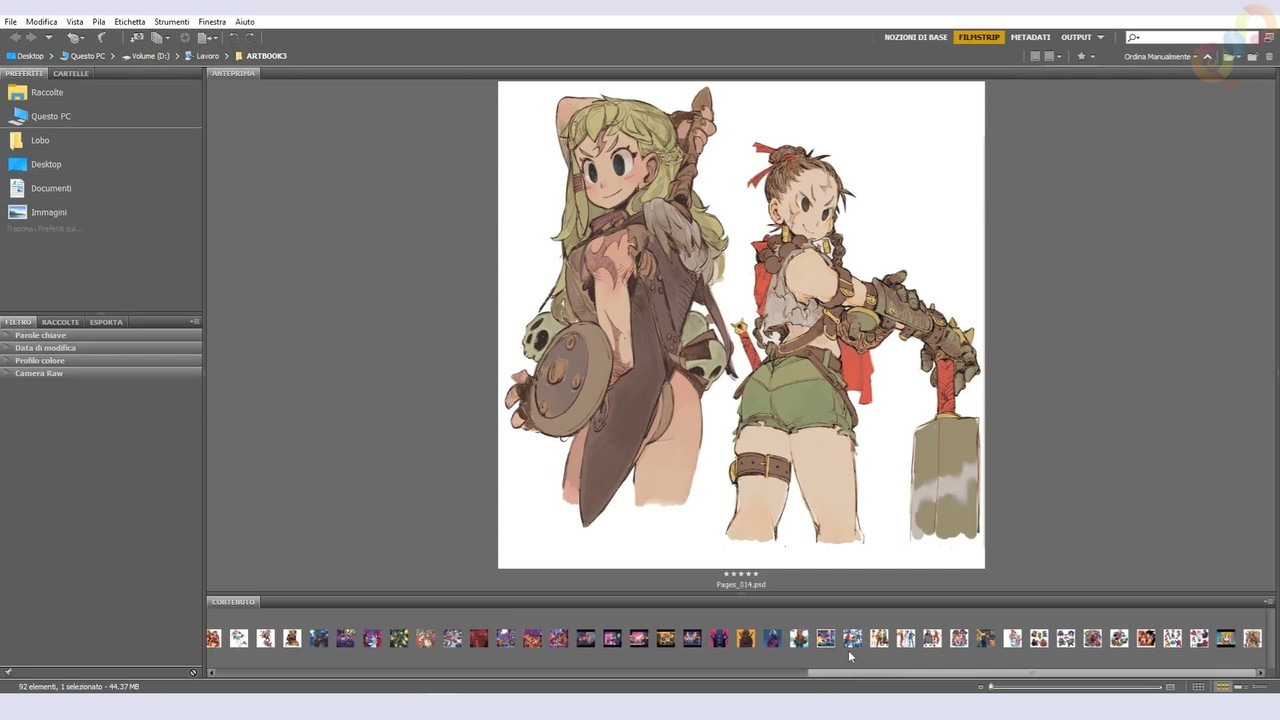1280x720 pixels.
Task: Toggle ascending sort order arrow
Action: pos(1207,56)
